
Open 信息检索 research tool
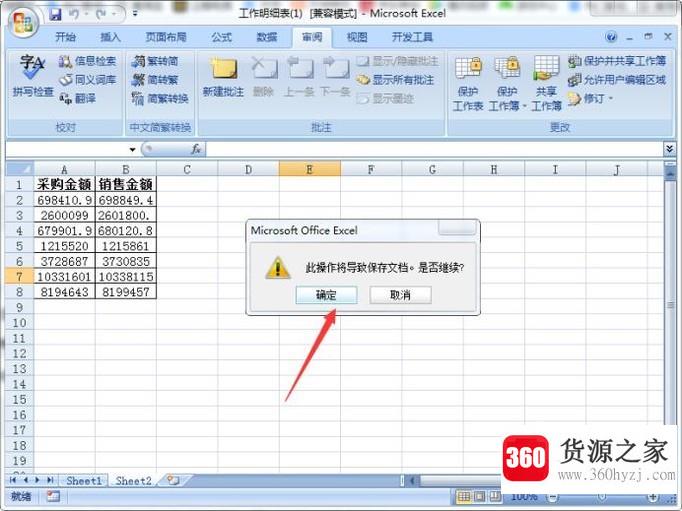pos(87,61)
